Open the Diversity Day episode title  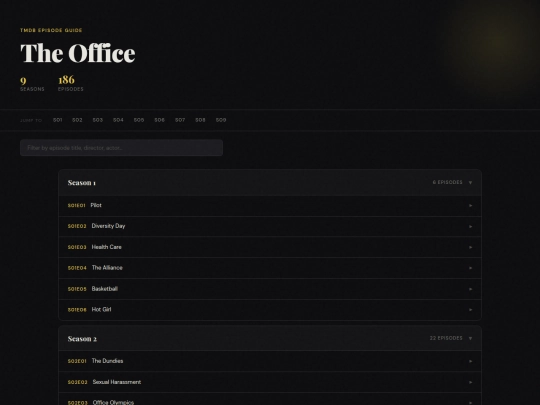tap(108, 226)
